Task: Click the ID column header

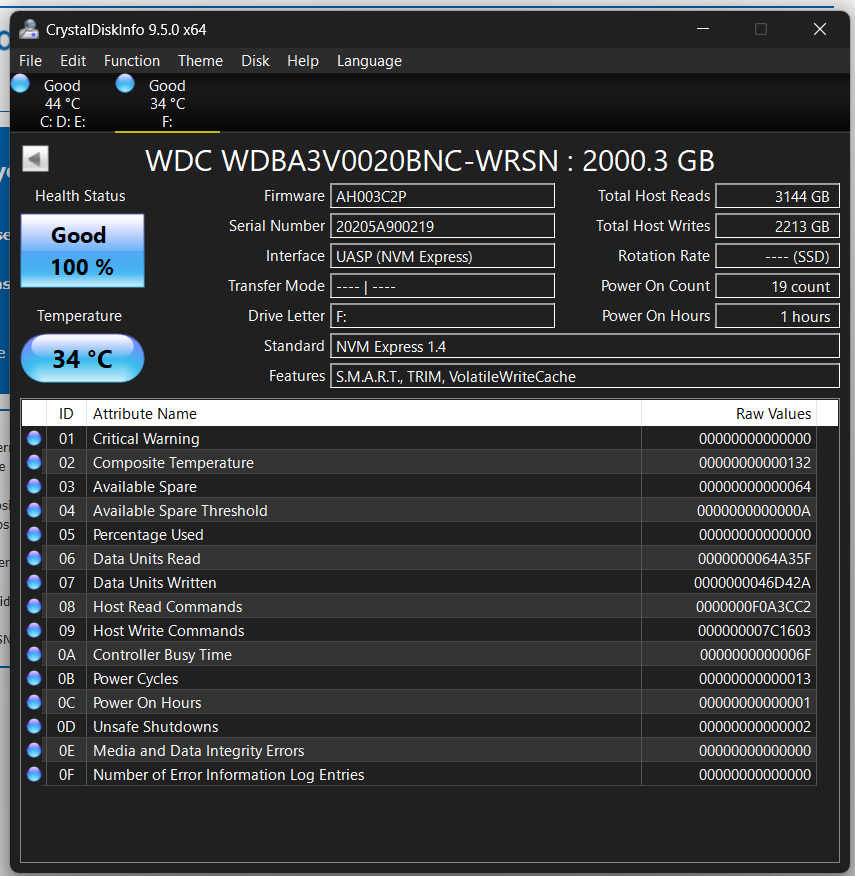Action: (66, 413)
